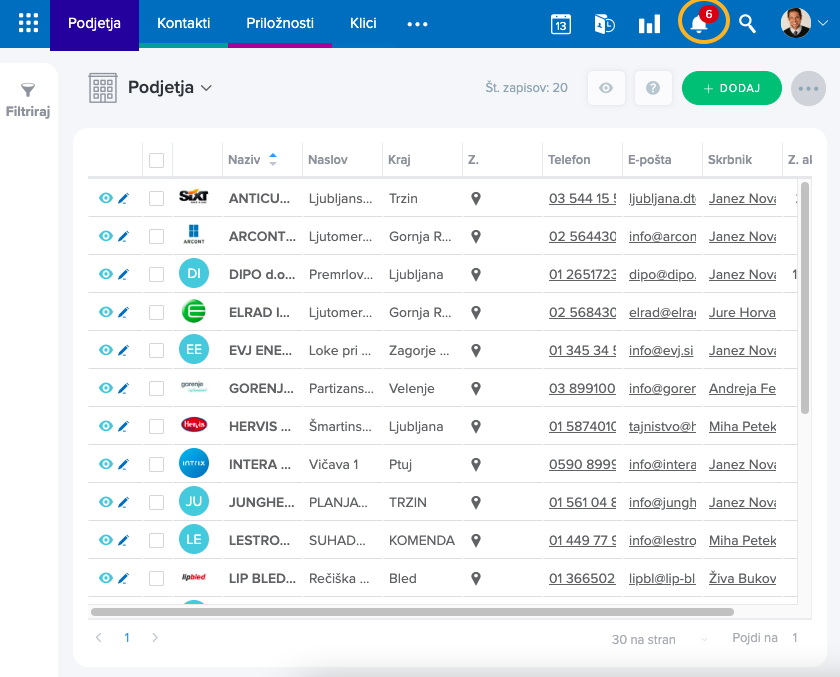The height and width of the screenshot is (677, 840).
Task: Click eye view icon for HERVIS row
Action: pyautogui.click(x=106, y=426)
